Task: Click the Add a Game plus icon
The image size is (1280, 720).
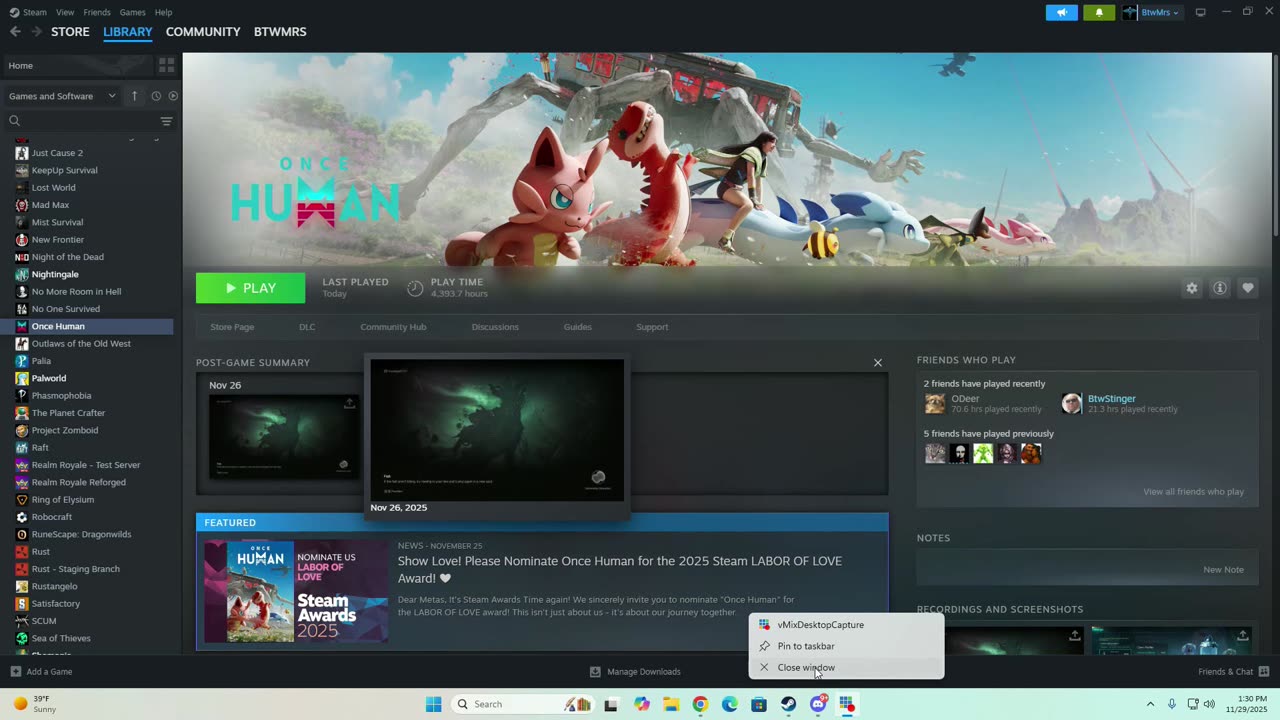Action: (15, 672)
